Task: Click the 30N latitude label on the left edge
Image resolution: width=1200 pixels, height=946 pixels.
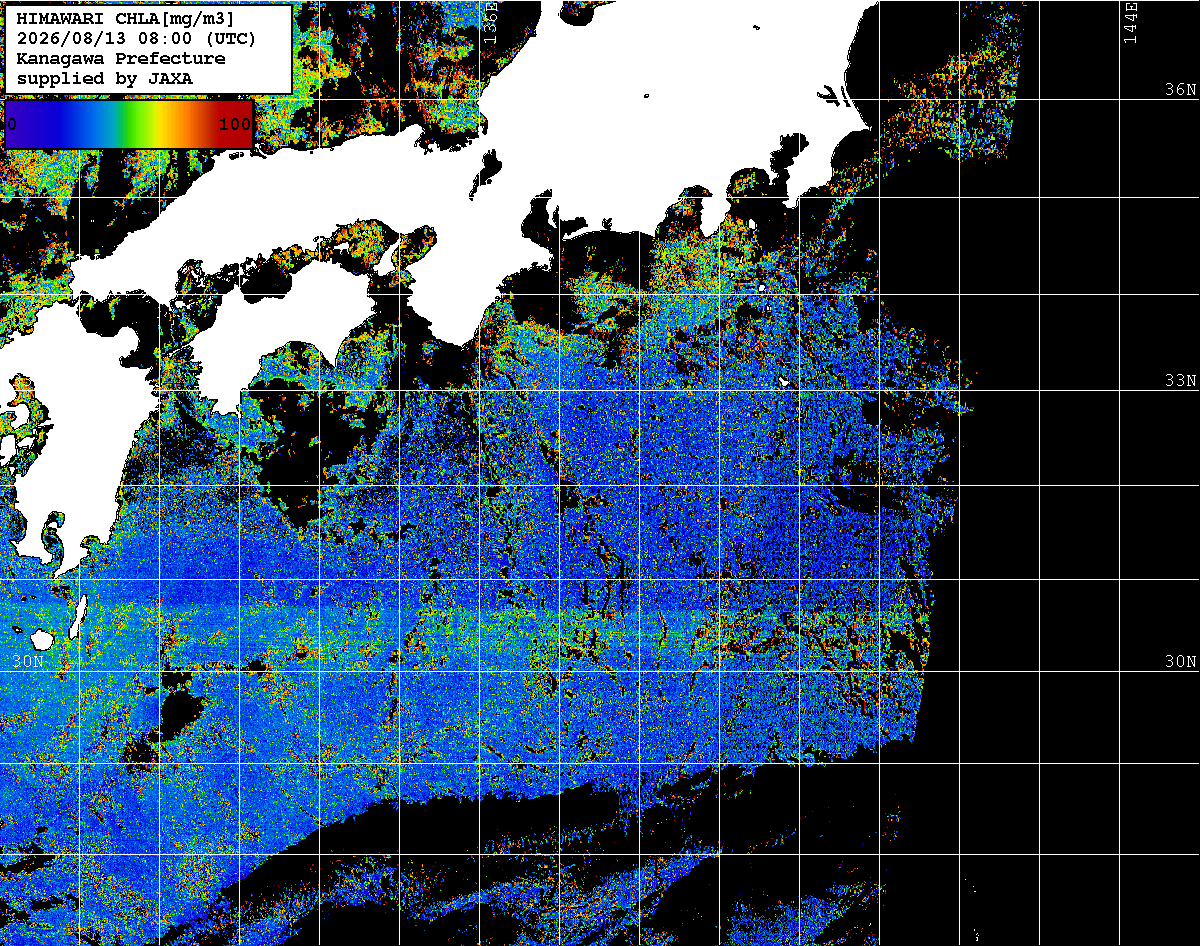Action: (29, 661)
